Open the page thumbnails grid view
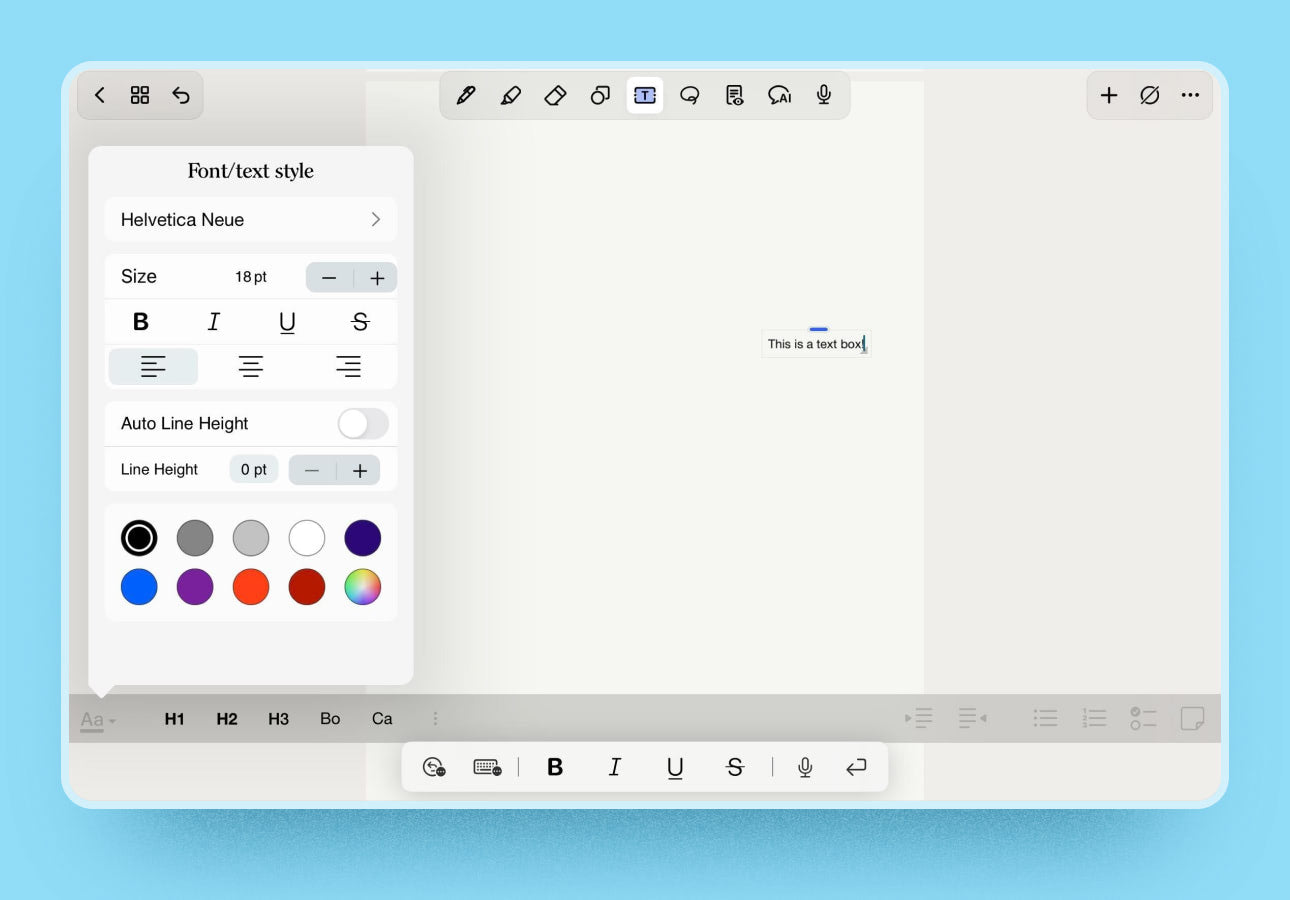Screen dimensions: 1290x900 (140, 95)
